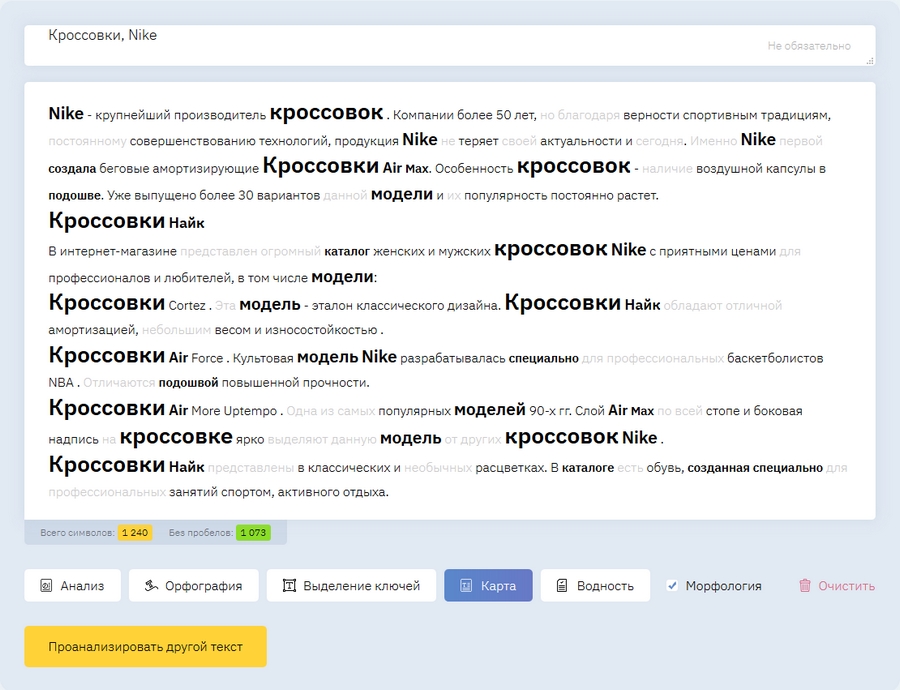Click Проанализировать другой текст button
This screenshot has height=690, width=900.
click(x=145, y=646)
